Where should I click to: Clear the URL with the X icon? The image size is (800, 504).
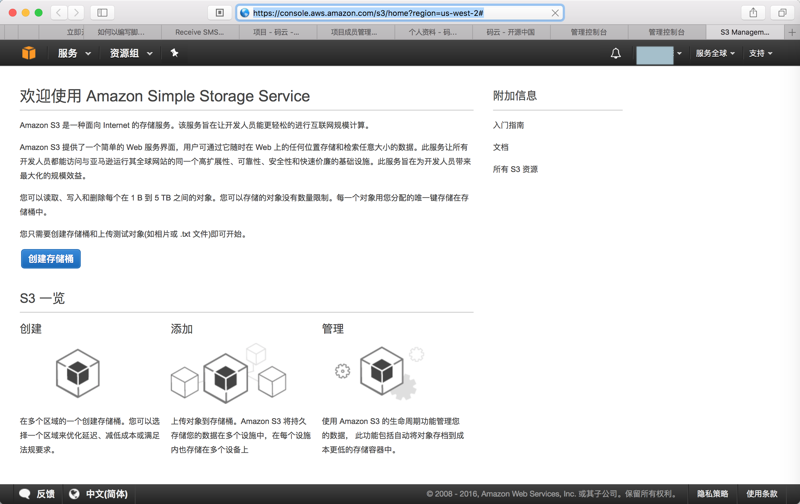(555, 13)
